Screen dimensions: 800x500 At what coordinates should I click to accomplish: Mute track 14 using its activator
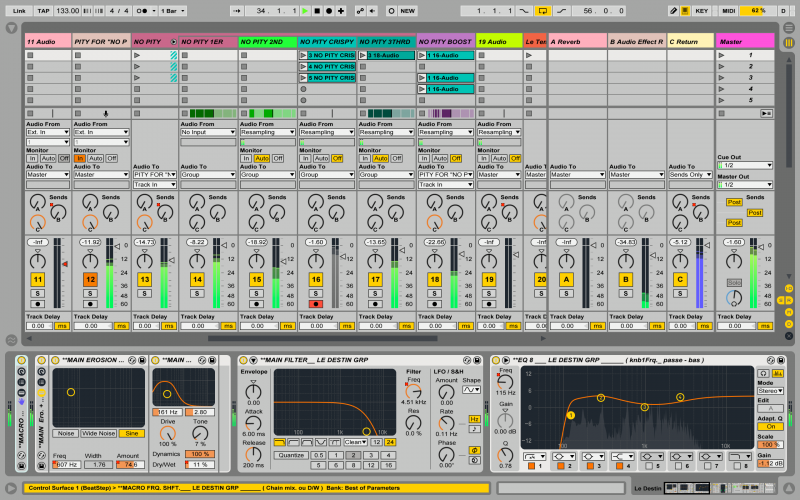197,279
